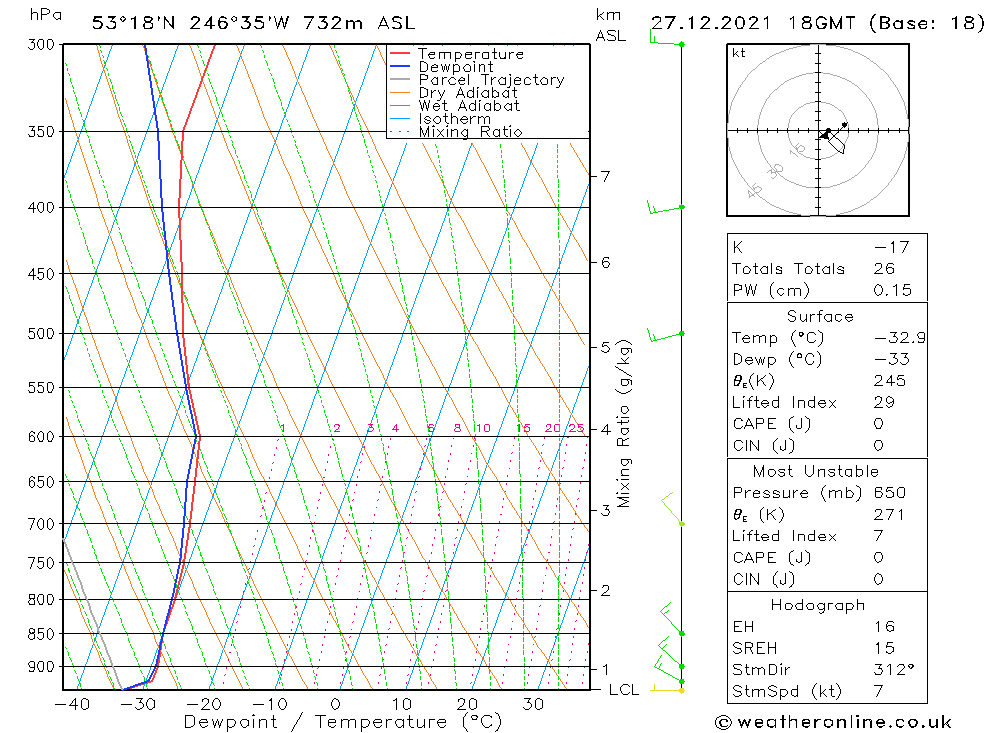Image resolution: width=1000 pixels, height=733 pixels.
Task: Select the wind barb at 900 hPa
Action: (670, 652)
